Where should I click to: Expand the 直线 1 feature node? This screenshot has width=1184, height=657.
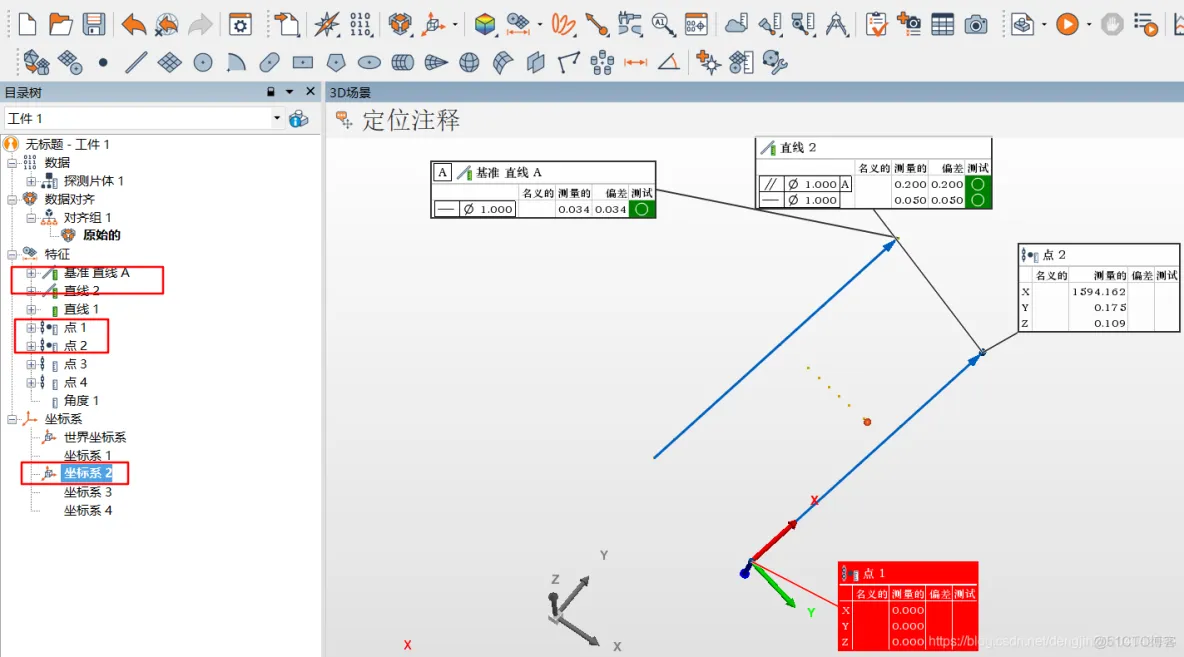point(31,310)
